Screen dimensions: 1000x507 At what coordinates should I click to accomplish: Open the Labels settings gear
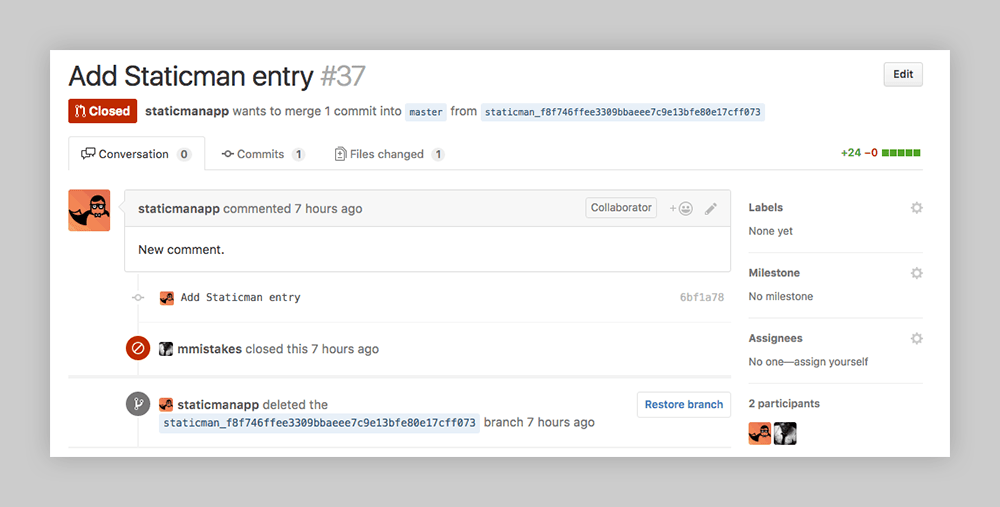coord(916,208)
